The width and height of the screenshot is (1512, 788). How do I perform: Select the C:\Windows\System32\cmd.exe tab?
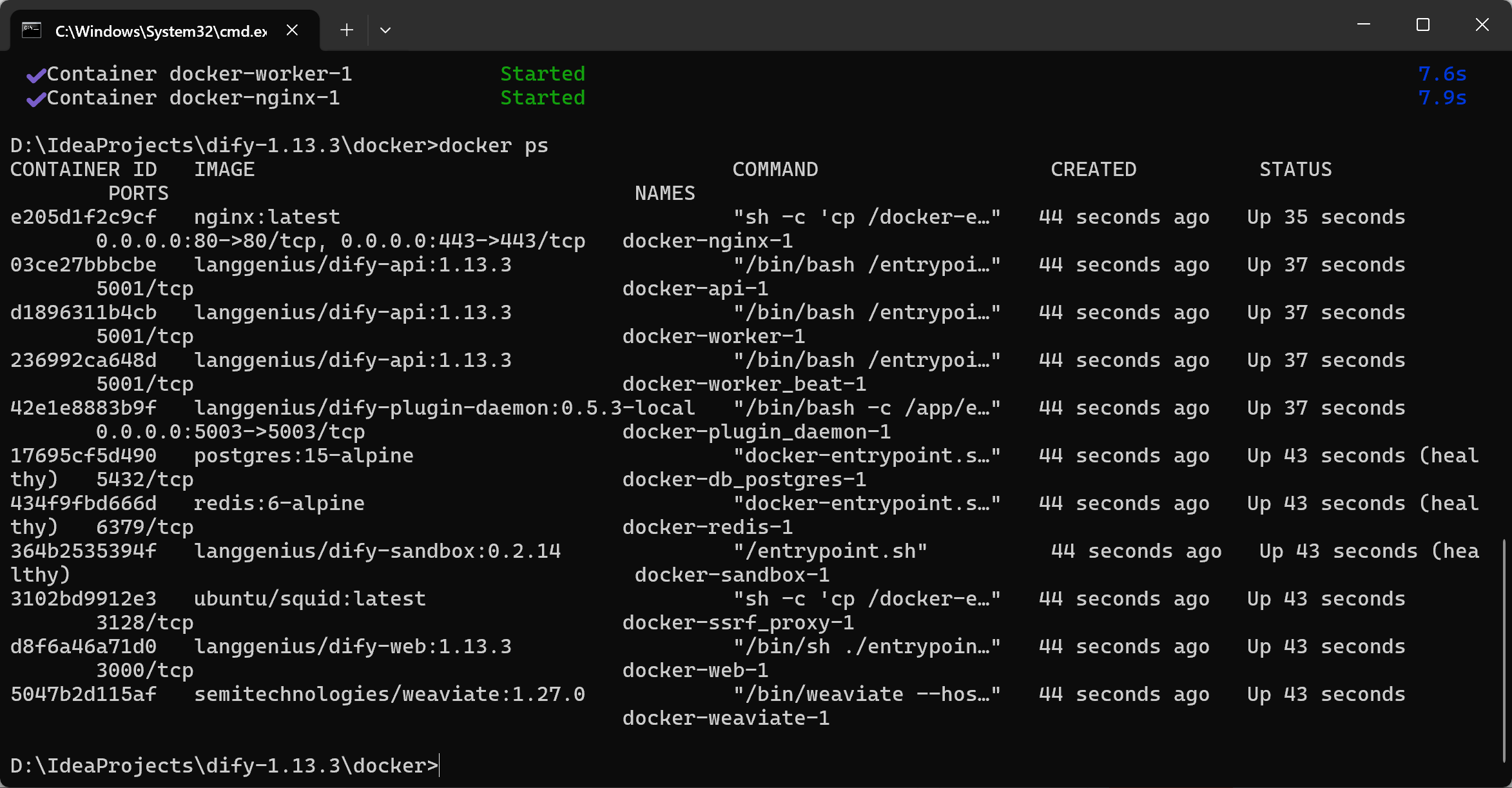pyautogui.click(x=161, y=31)
